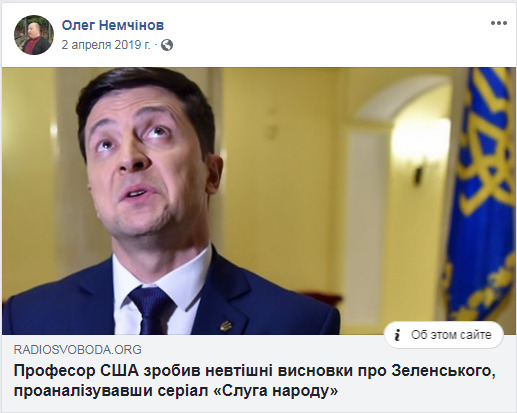Viewport: 517px width, 413px height.
Task: Open the three-dot post options menu
Action: (x=499, y=23)
